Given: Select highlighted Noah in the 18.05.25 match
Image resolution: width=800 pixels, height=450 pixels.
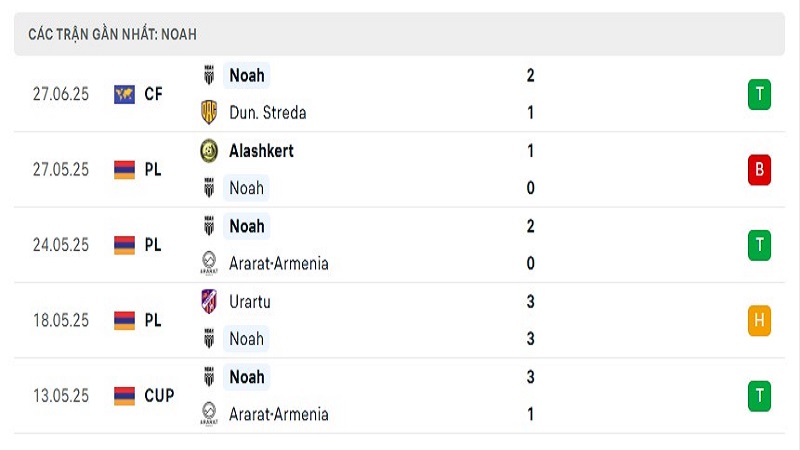Looking at the screenshot, I should pyautogui.click(x=246, y=339).
